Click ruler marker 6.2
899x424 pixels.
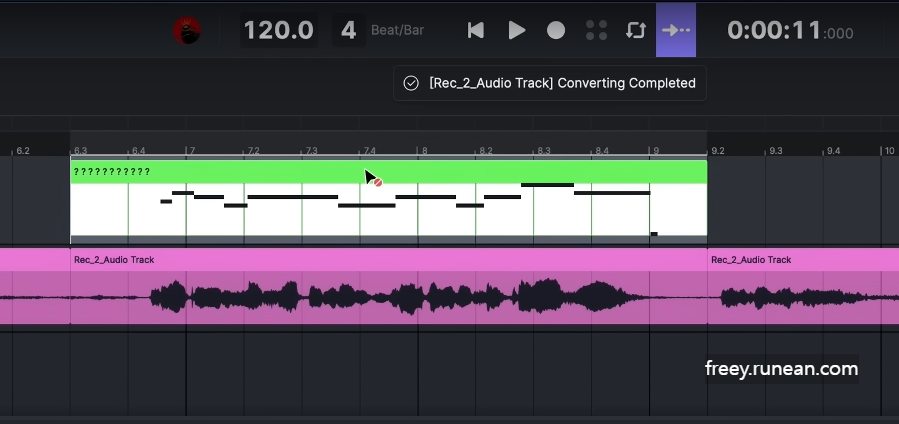(22, 151)
